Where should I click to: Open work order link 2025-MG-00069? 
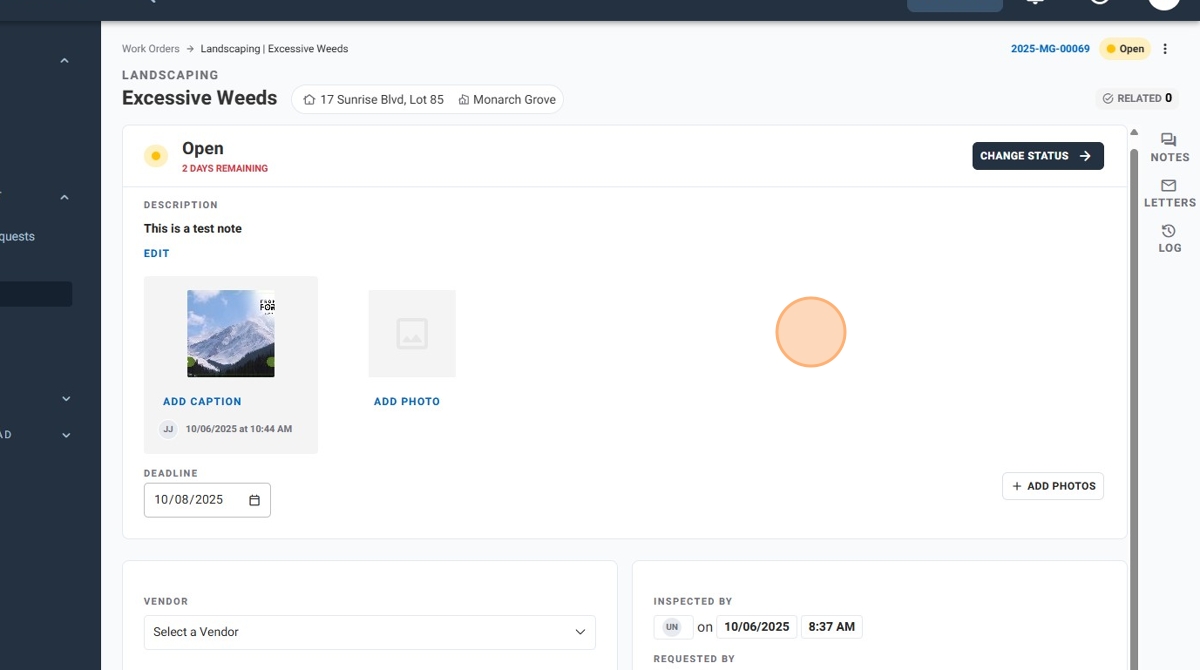[1050, 49]
